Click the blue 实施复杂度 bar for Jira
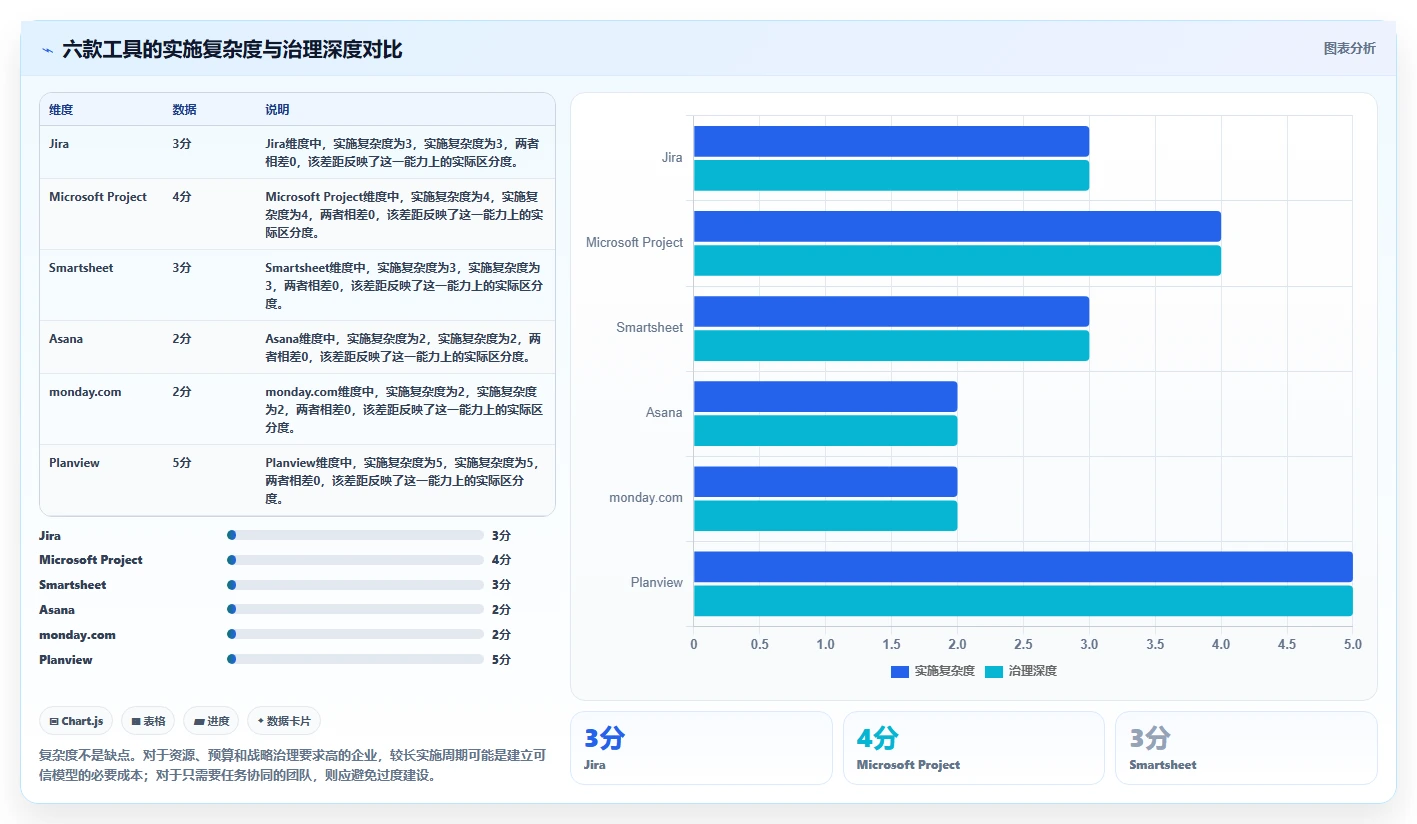The height and width of the screenshot is (824, 1417). pyautogui.click(x=891, y=141)
